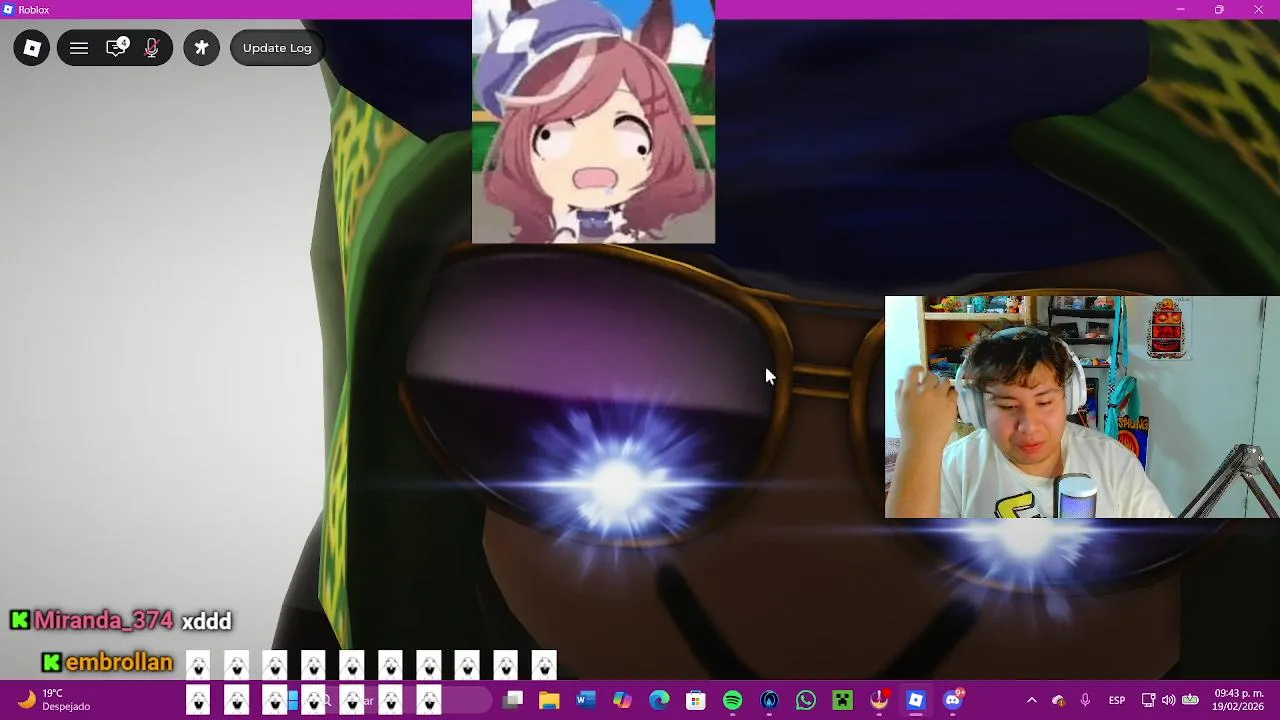Focus the Roblox taskbar icon

[x=916, y=700]
